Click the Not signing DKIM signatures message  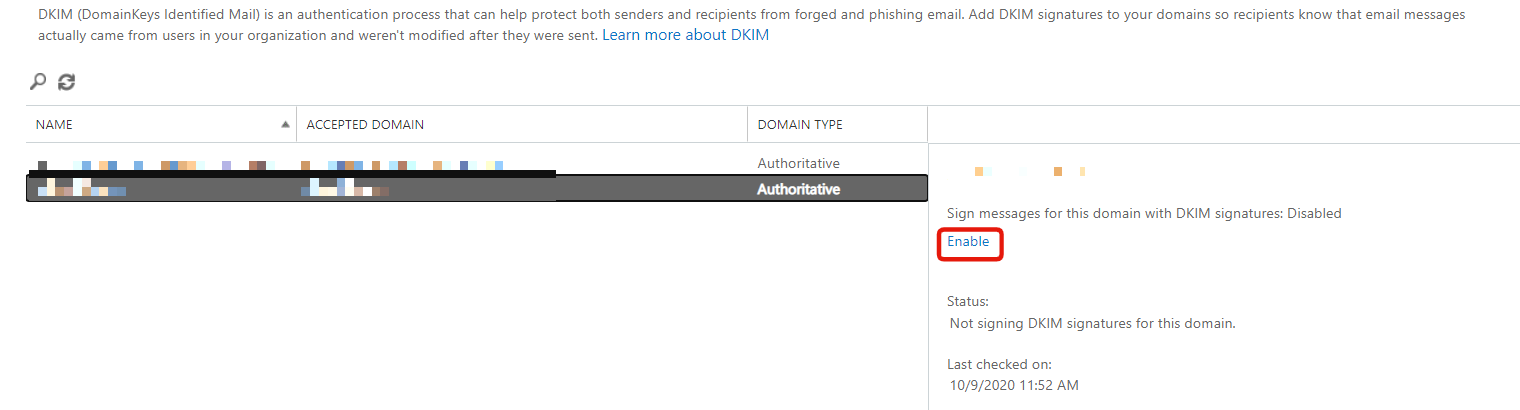click(1092, 323)
